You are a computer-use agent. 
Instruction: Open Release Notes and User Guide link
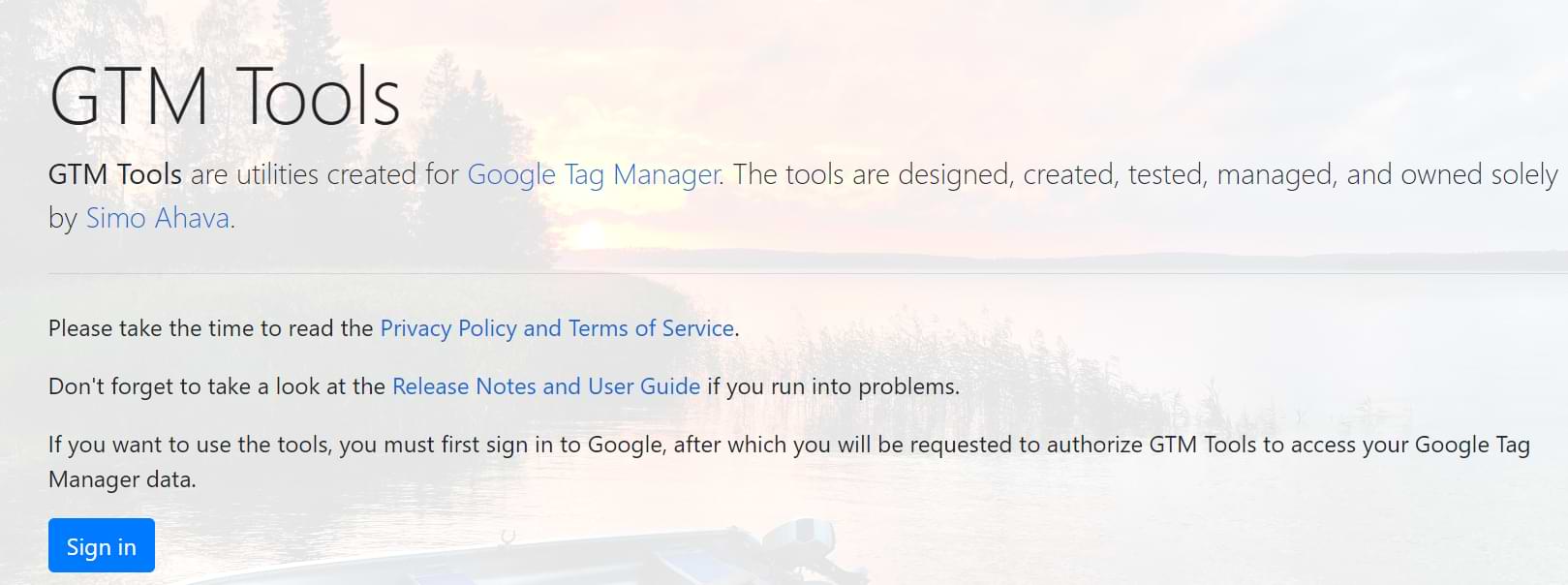click(545, 386)
